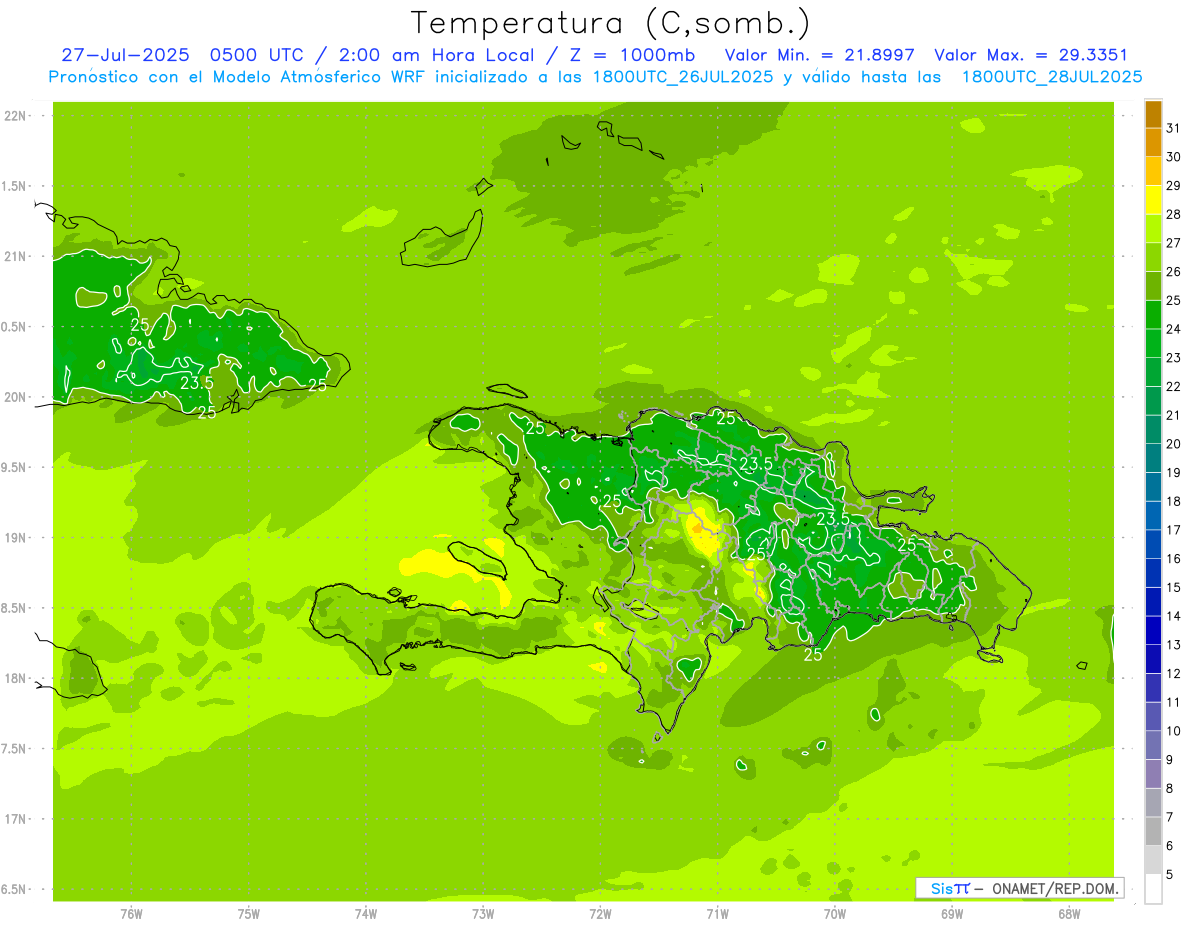Select the '1800UTC_28JUL2025' valid-until timestamp
The width and height of the screenshot is (1200, 927).
click(x=1052, y=77)
